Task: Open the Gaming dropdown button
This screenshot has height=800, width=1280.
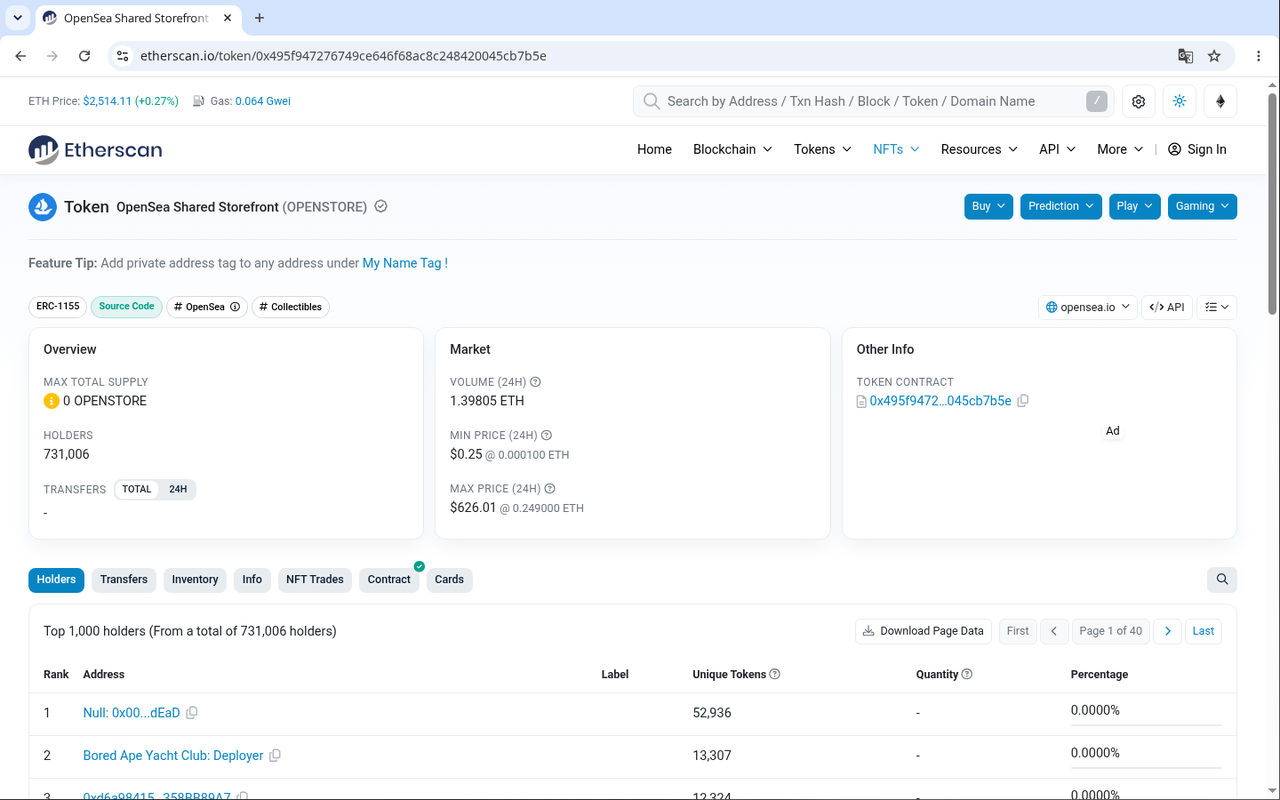Action: click(1202, 206)
